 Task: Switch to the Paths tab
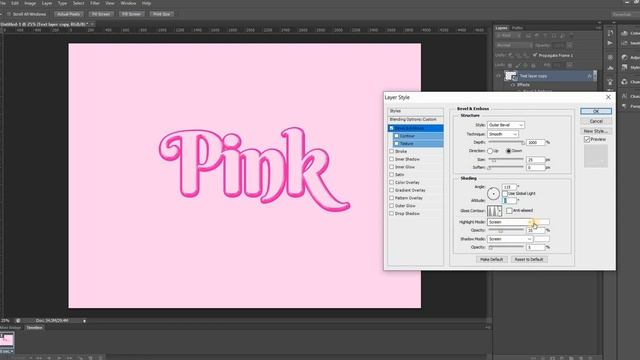click(517, 28)
